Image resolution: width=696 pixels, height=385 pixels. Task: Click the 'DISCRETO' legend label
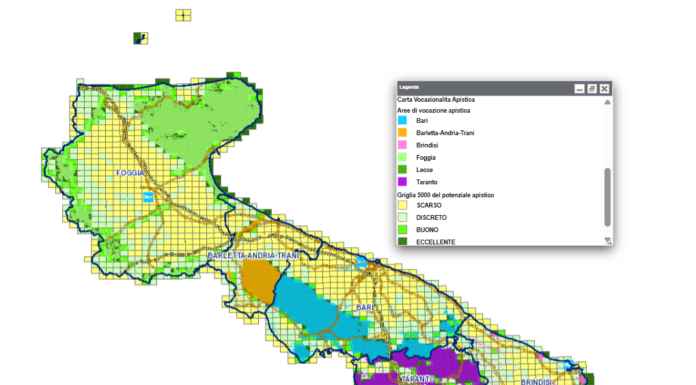tap(431, 218)
